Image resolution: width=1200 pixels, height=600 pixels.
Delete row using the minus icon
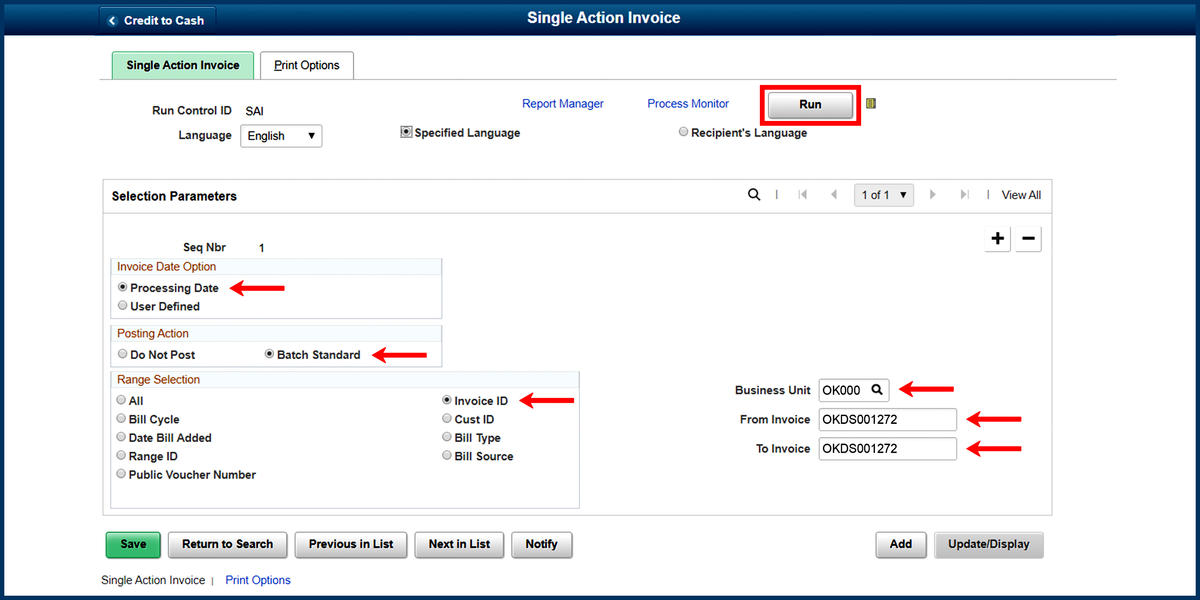point(1028,239)
